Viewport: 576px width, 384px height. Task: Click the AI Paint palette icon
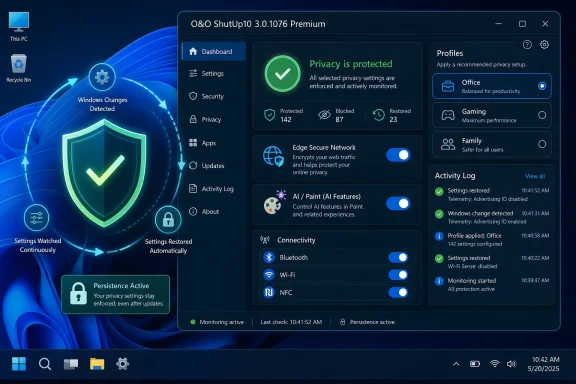(x=274, y=202)
